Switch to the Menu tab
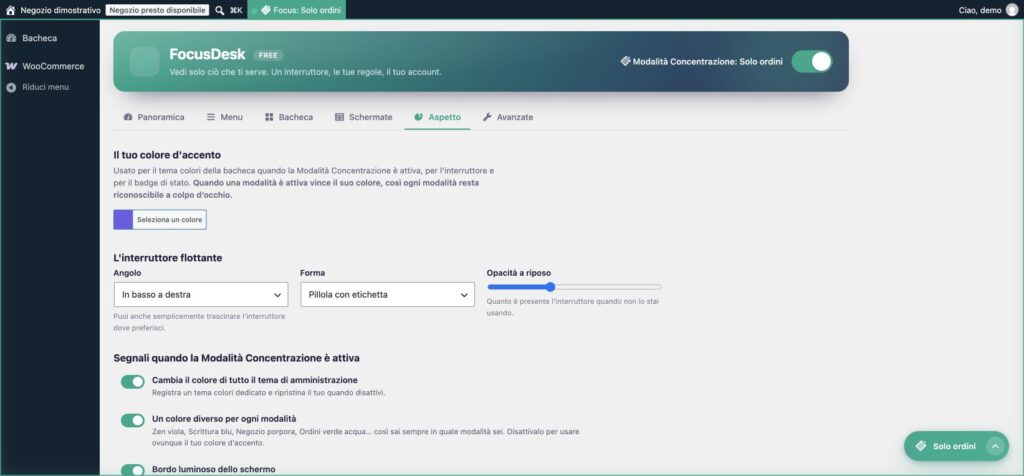1024x476 pixels. [x=225, y=117]
